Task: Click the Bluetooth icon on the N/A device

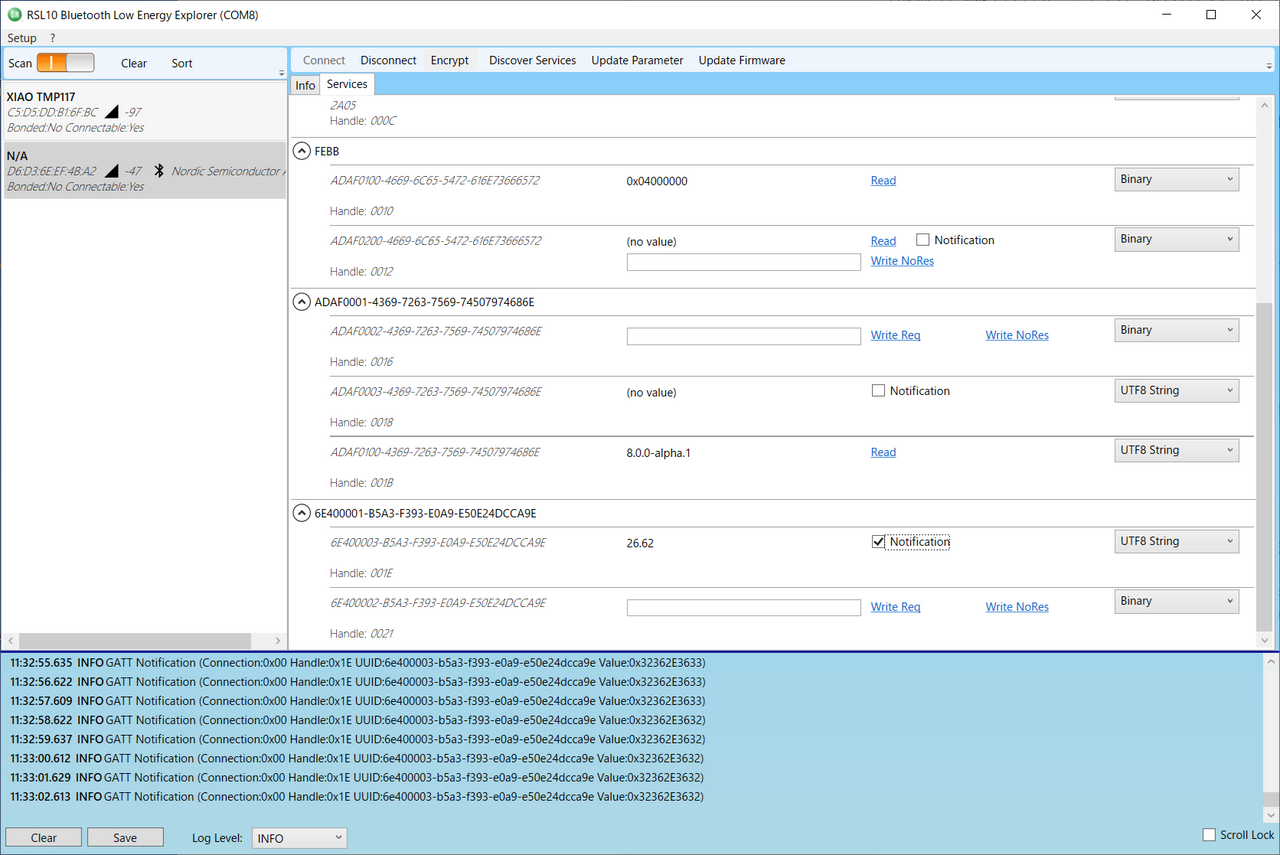Action: coord(158,171)
